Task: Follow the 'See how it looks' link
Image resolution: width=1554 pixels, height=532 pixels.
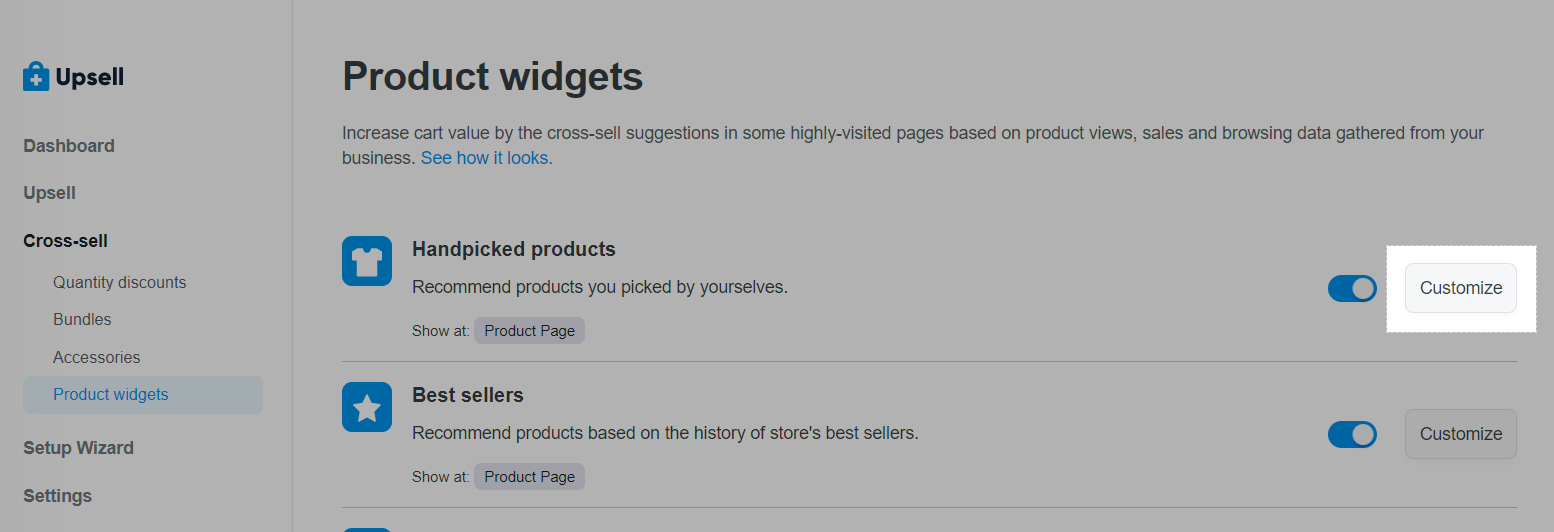Action: pos(486,158)
